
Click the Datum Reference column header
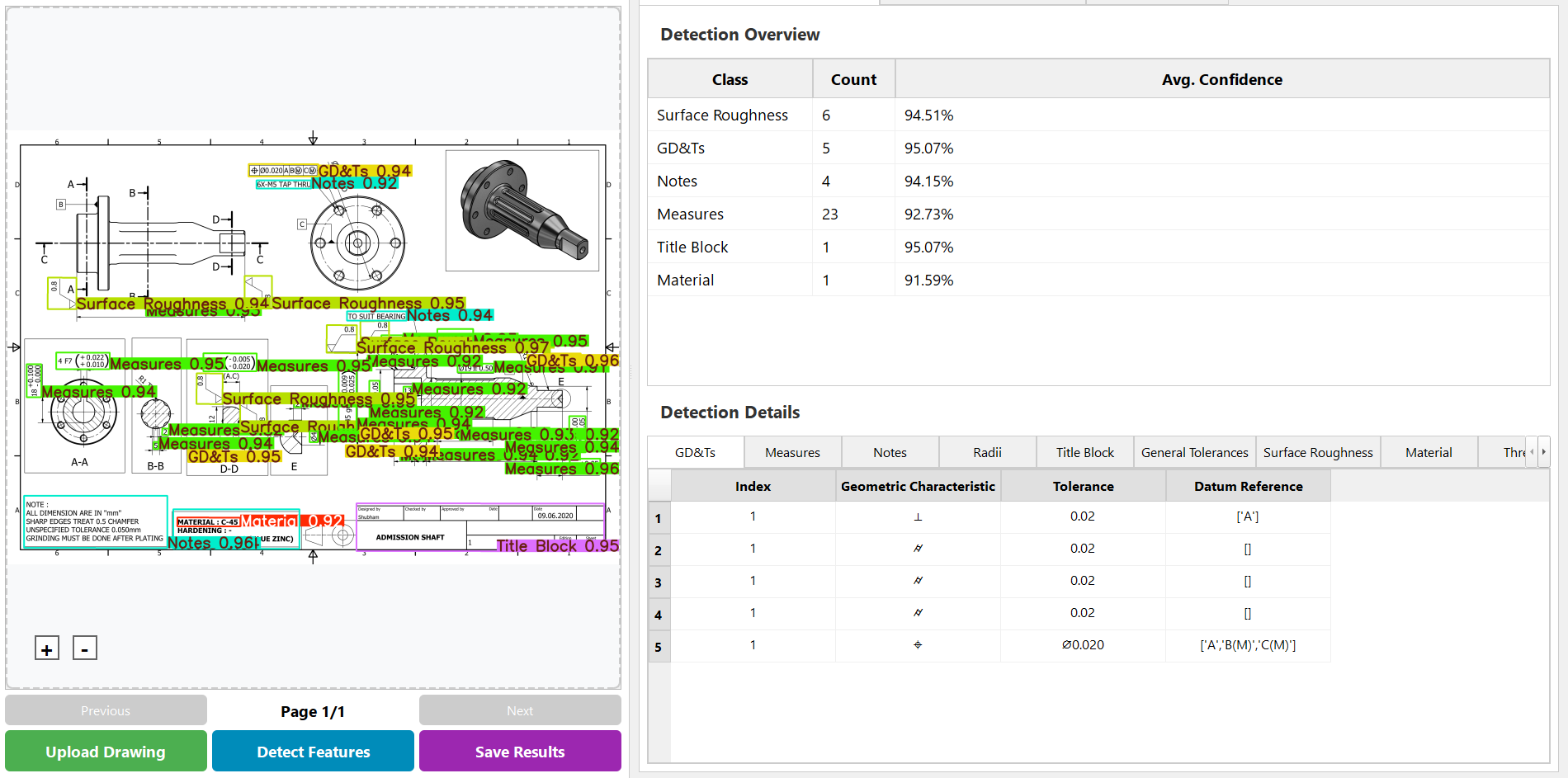click(1248, 486)
